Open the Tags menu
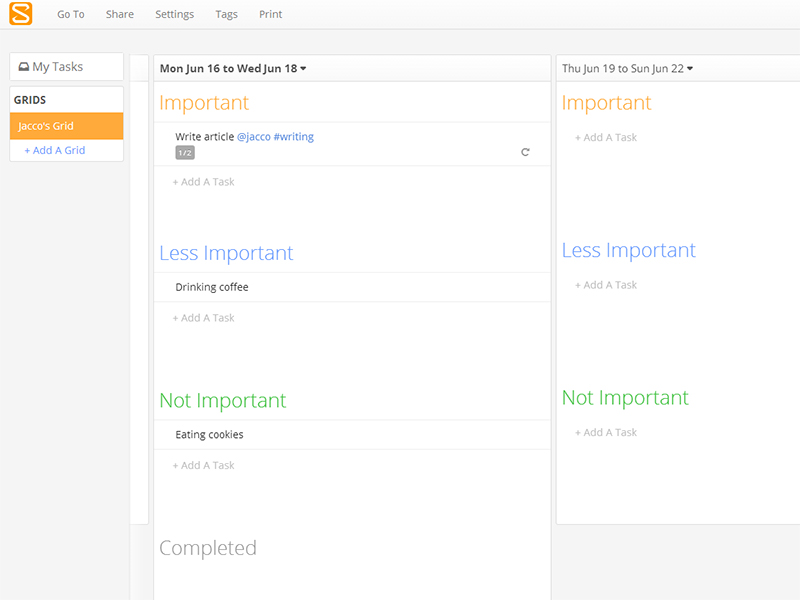800x600 pixels. (x=226, y=15)
